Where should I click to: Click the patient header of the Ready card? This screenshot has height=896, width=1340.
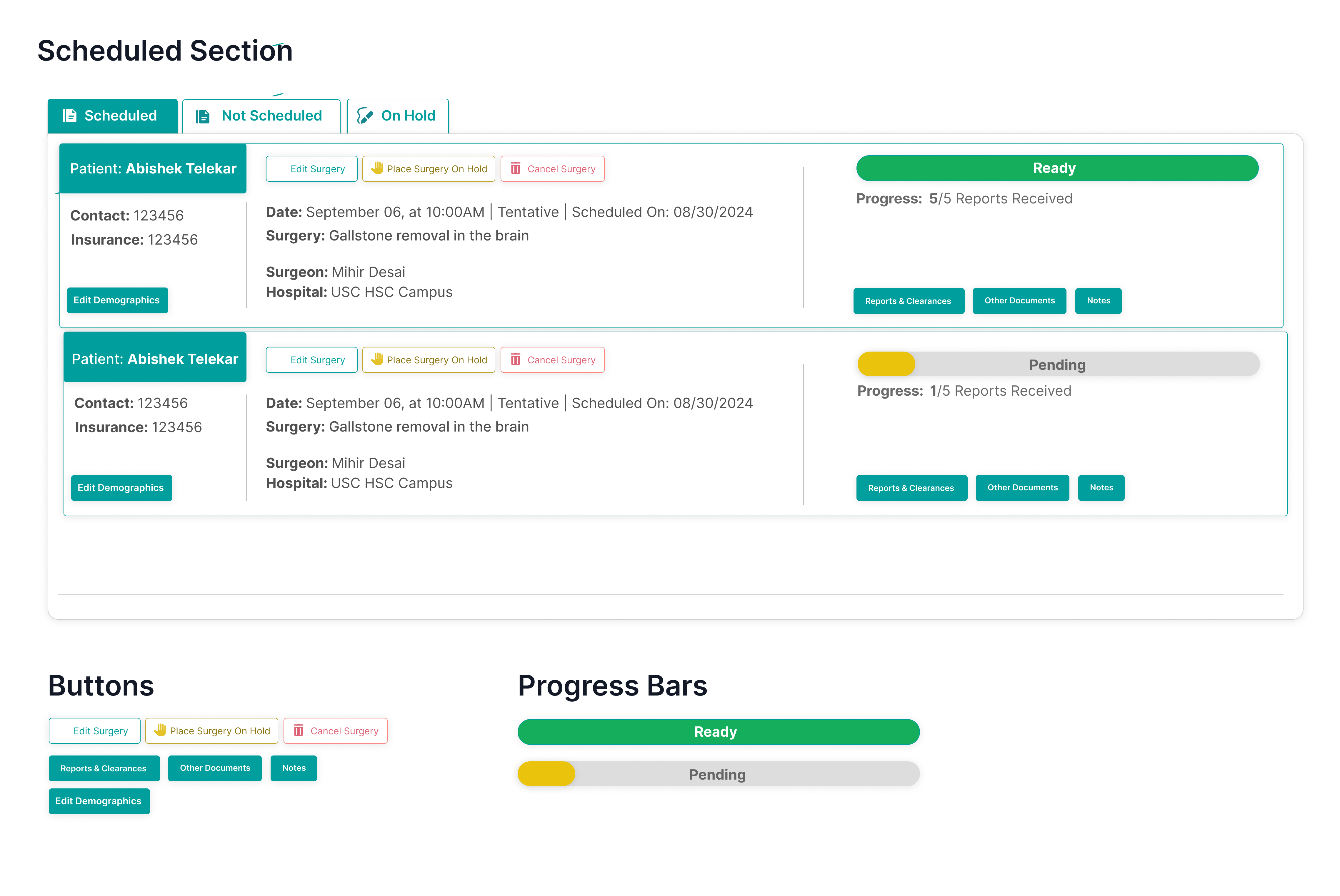[153, 168]
